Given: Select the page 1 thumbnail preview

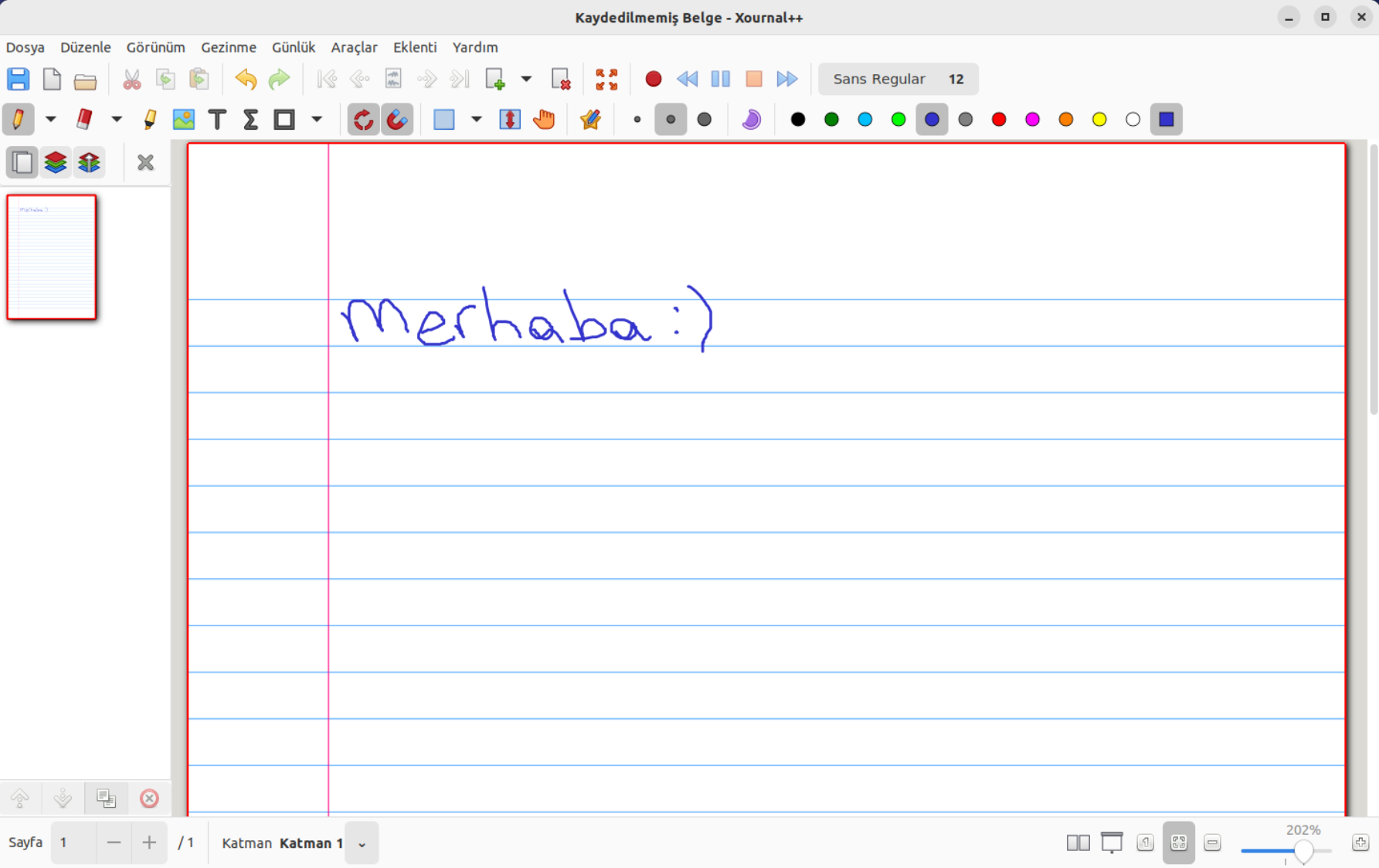Looking at the screenshot, I should [52, 257].
